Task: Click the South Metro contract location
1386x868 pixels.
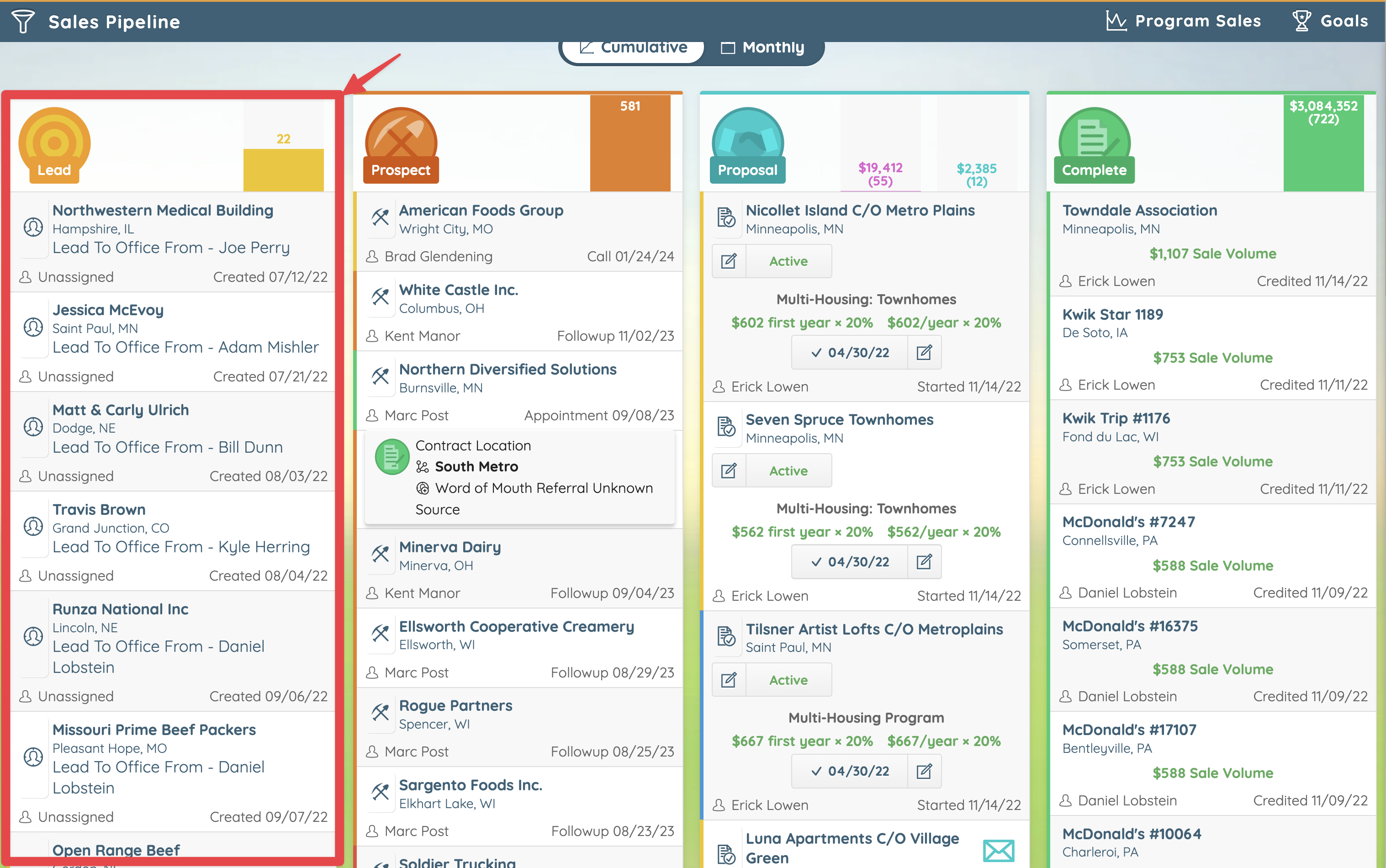Action: pos(476,466)
